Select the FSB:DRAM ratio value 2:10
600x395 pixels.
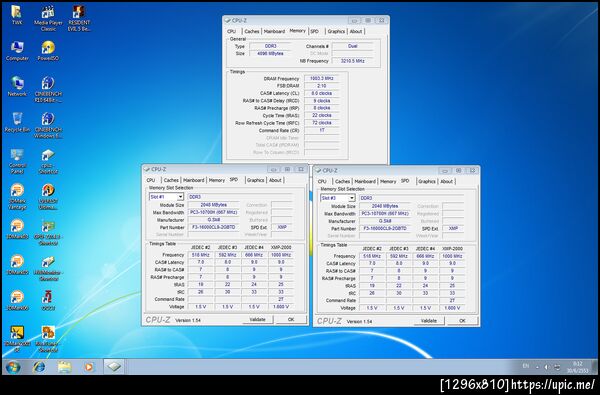click(322, 86)
